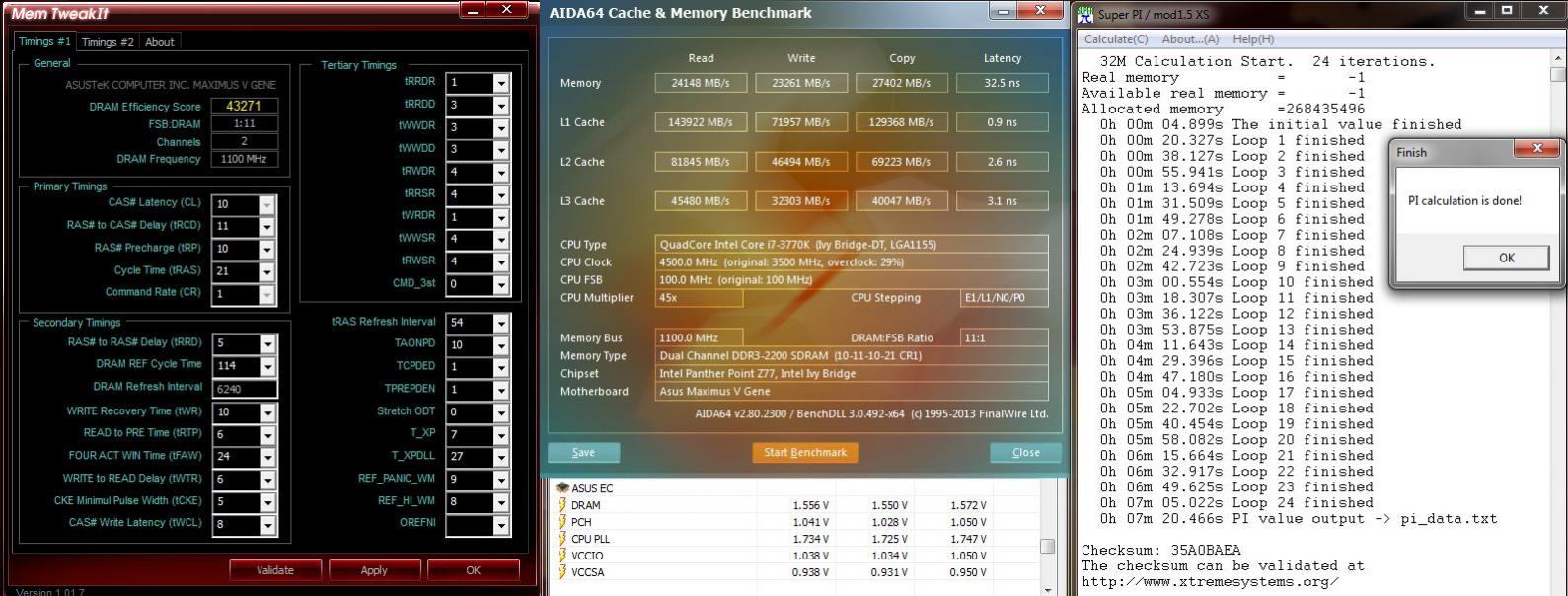Click the 1.556 V DRAM voltage value
This screenshot has height=596, width=1568.
(x=811, y=505)
